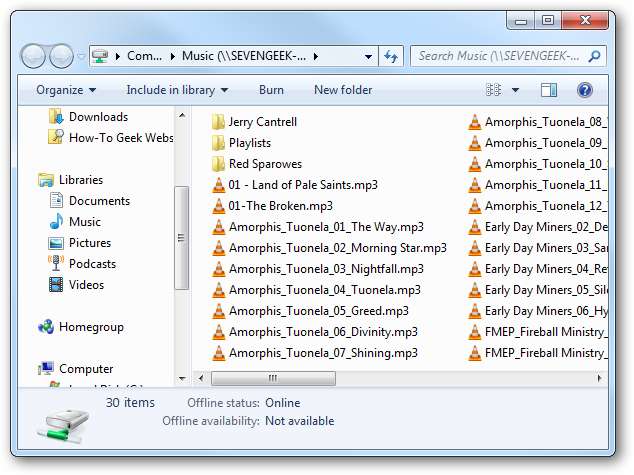
Task: Open the Downloads favorite in sidebar
Action: pyautogui.click(x=98, y=117)
